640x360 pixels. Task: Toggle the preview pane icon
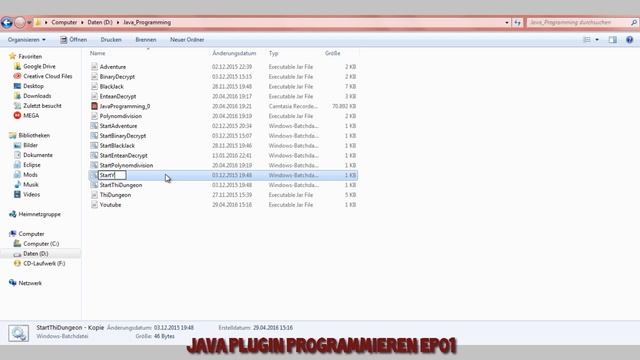click(x=613, y=40)
